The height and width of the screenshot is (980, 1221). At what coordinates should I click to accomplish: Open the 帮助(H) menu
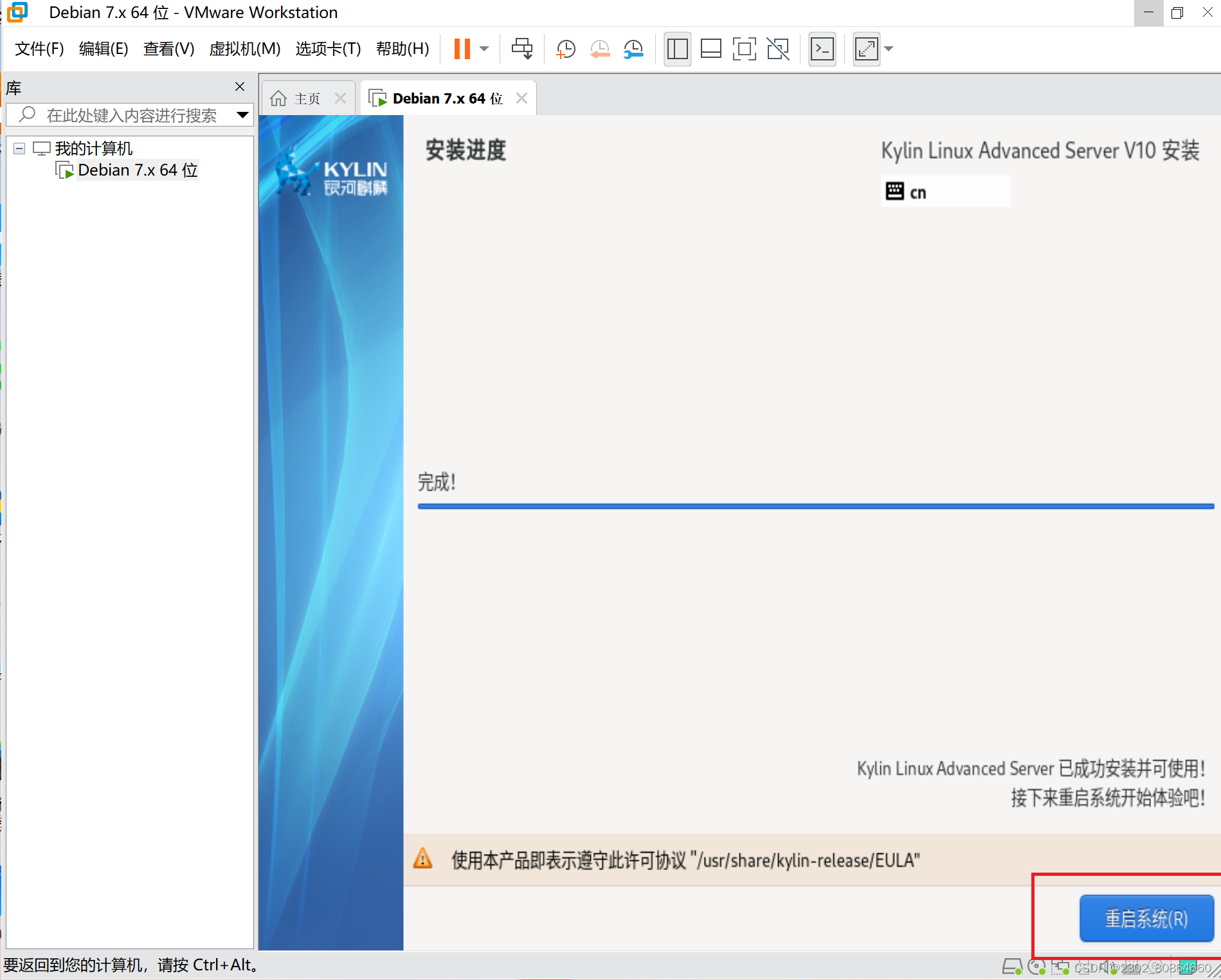click(402, 49)
